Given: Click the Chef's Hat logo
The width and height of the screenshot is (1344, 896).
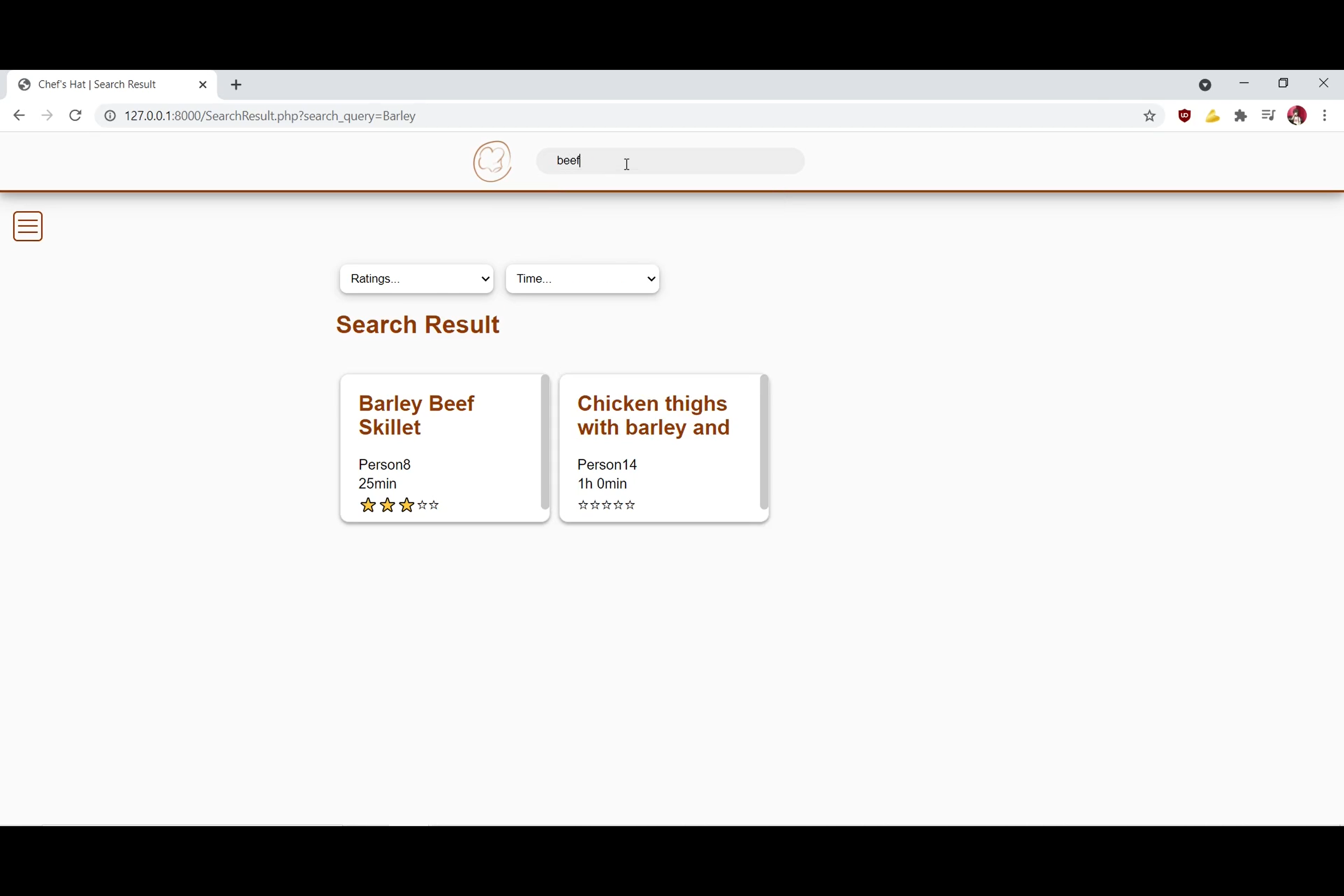Looking at the screenshot, I should 492,162.
